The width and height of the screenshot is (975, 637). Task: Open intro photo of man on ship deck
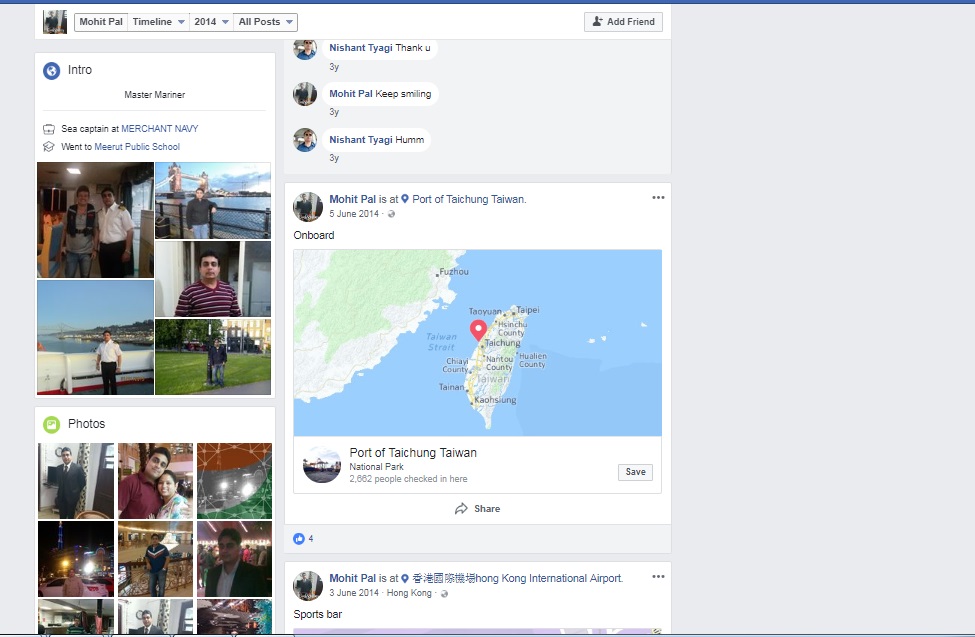tap(95, 337)
